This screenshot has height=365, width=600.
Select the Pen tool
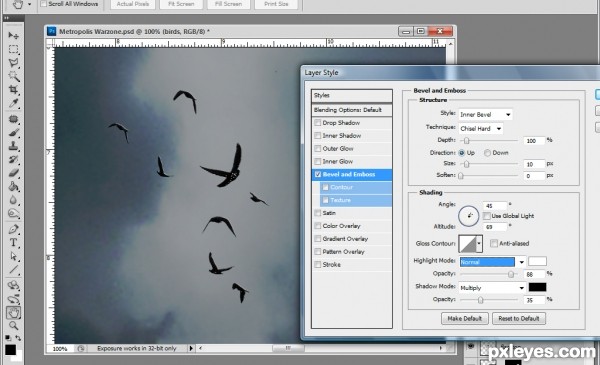point(13,229)
